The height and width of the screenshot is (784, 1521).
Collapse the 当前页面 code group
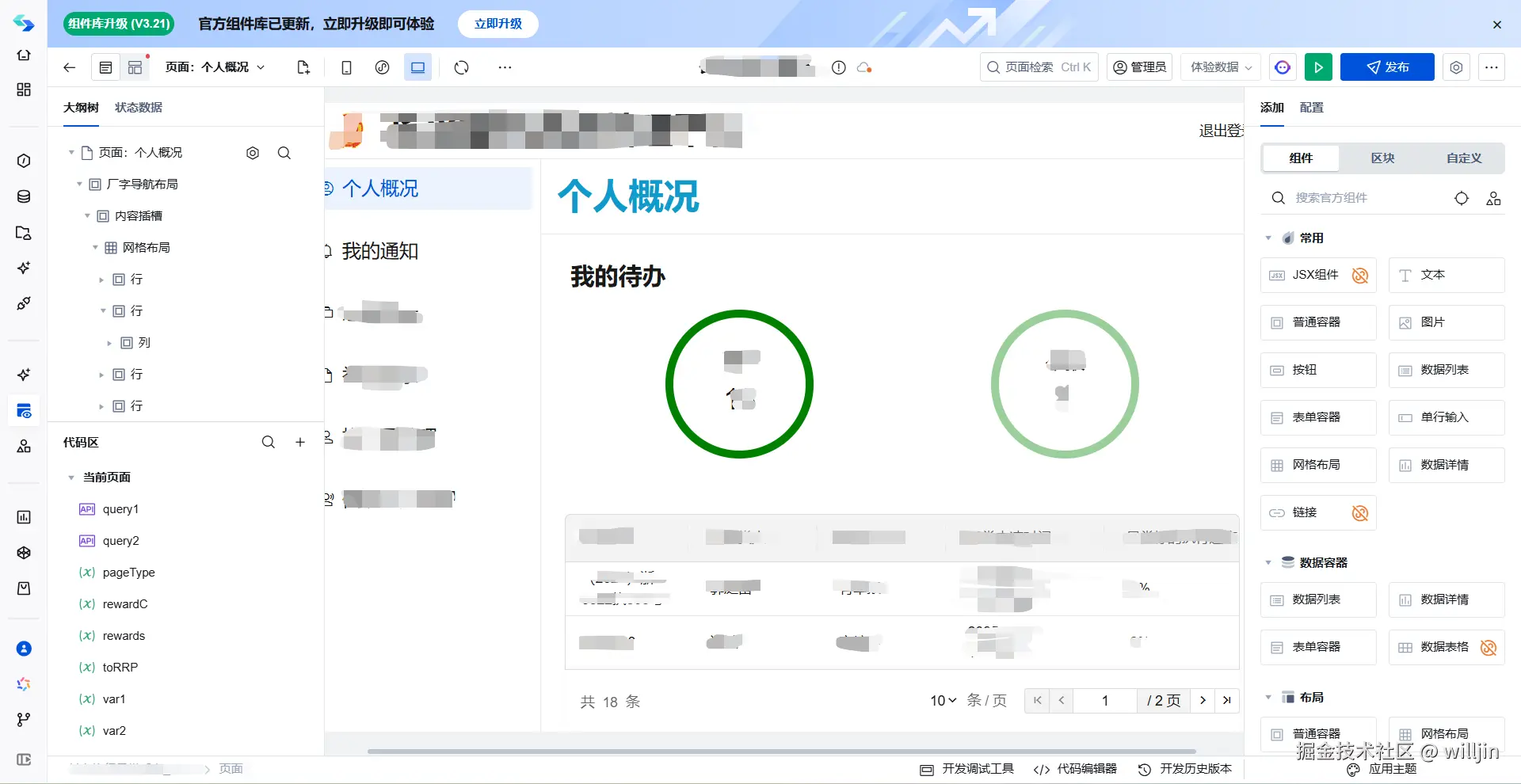(71, 478)
